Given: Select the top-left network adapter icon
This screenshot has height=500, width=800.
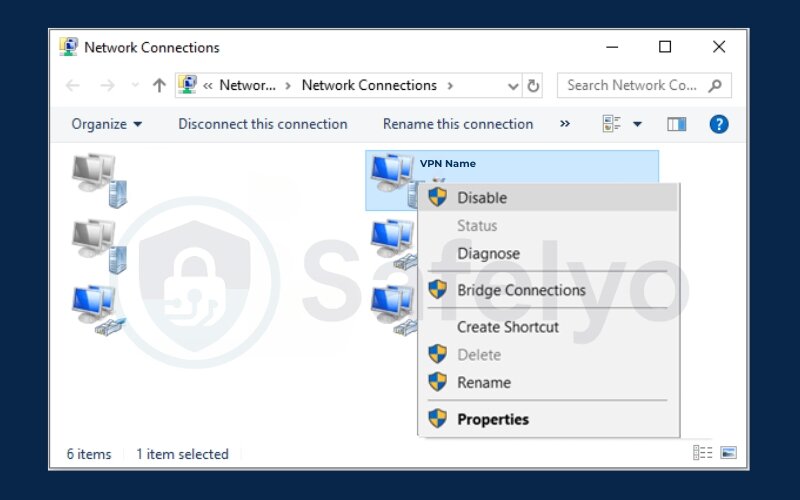Looking at the screenshot, I should coord(99,179).
